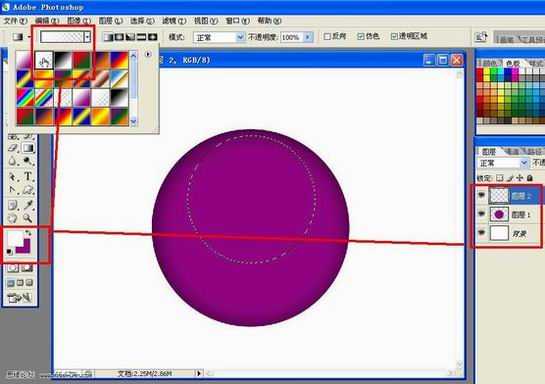Enable lock all (padlock) in Layers panel

(530, 178)
